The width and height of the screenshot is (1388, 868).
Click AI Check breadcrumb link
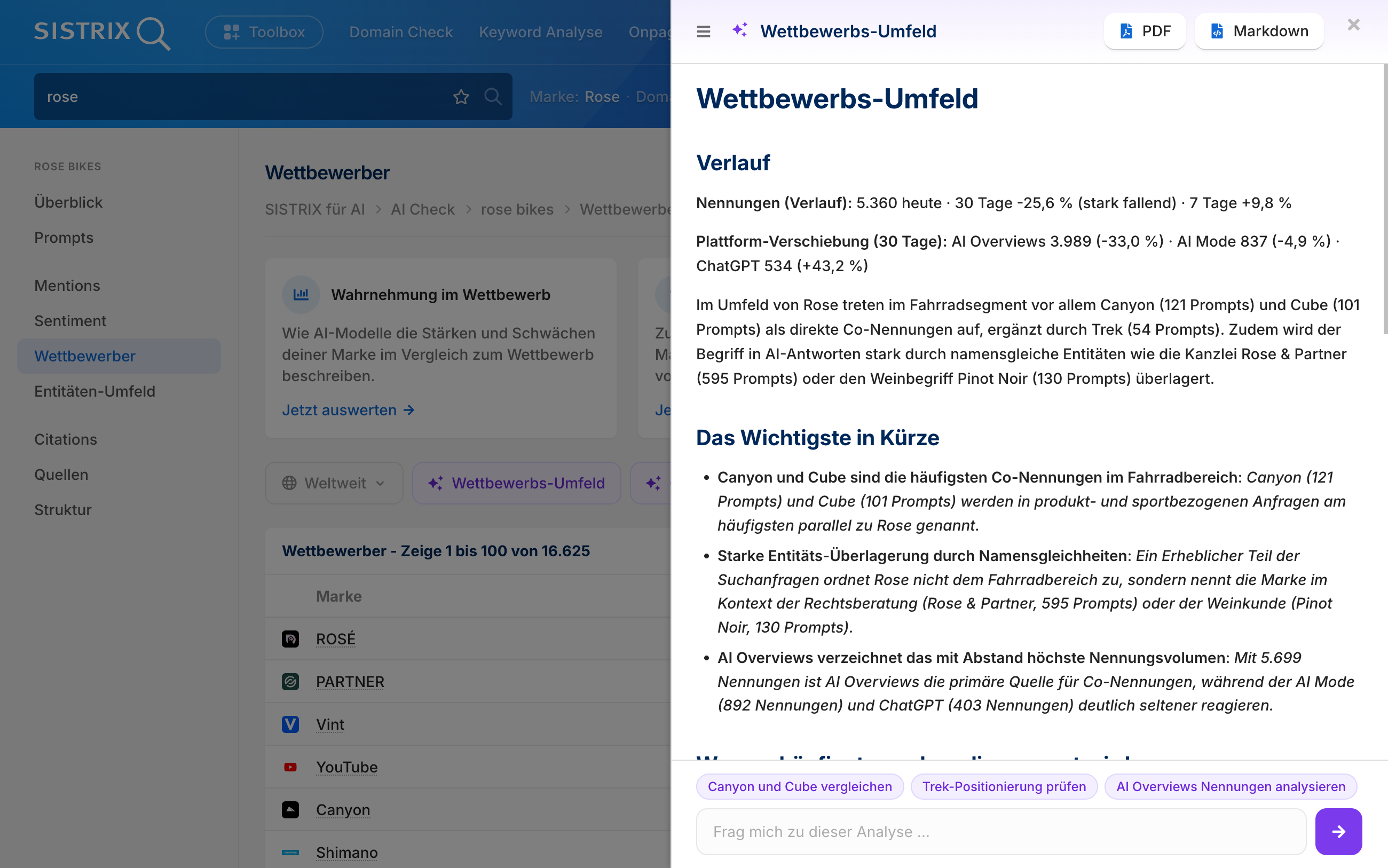pyautogui.click(x=422, y=210)
